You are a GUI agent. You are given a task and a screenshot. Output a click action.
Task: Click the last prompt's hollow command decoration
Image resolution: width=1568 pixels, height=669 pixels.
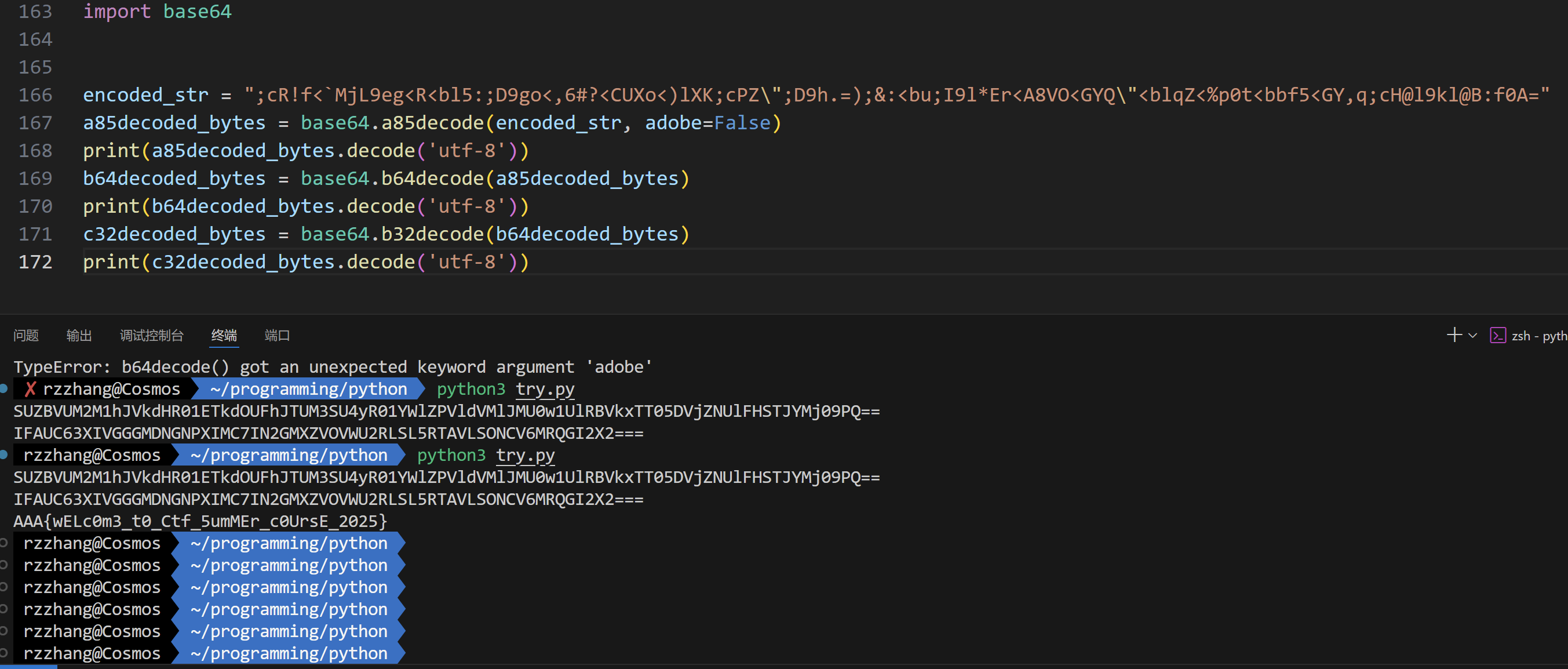tap(3, 653)
